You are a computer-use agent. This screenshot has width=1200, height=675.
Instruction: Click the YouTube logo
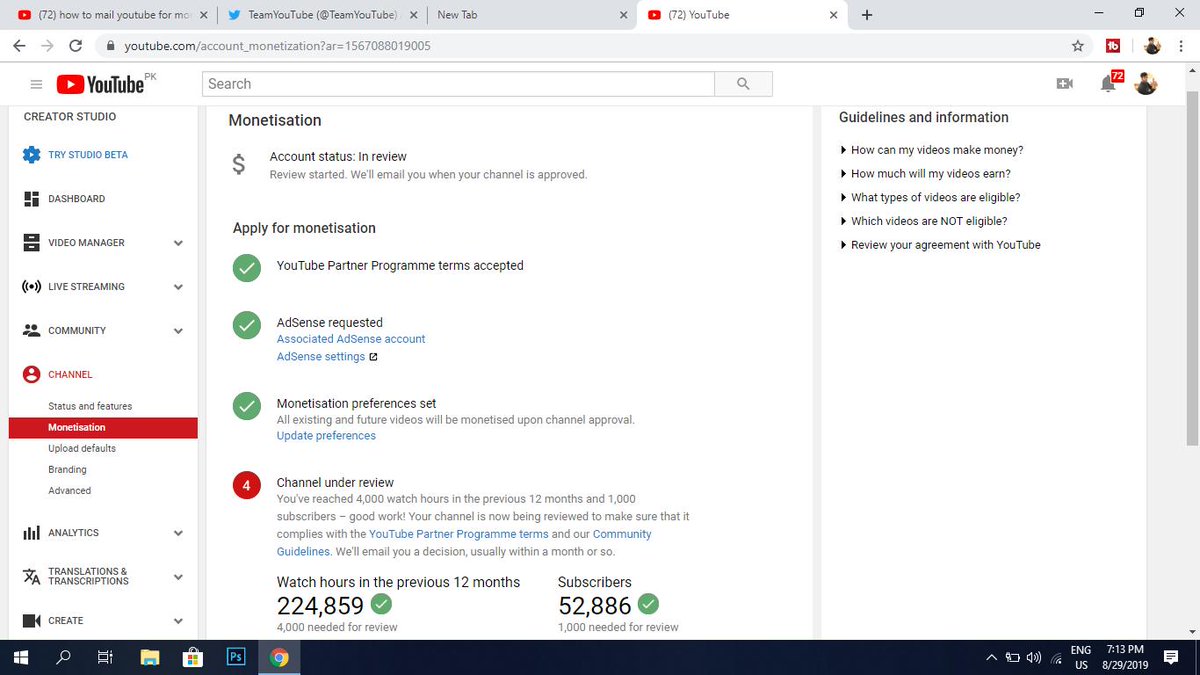click(x=100, y=85)
